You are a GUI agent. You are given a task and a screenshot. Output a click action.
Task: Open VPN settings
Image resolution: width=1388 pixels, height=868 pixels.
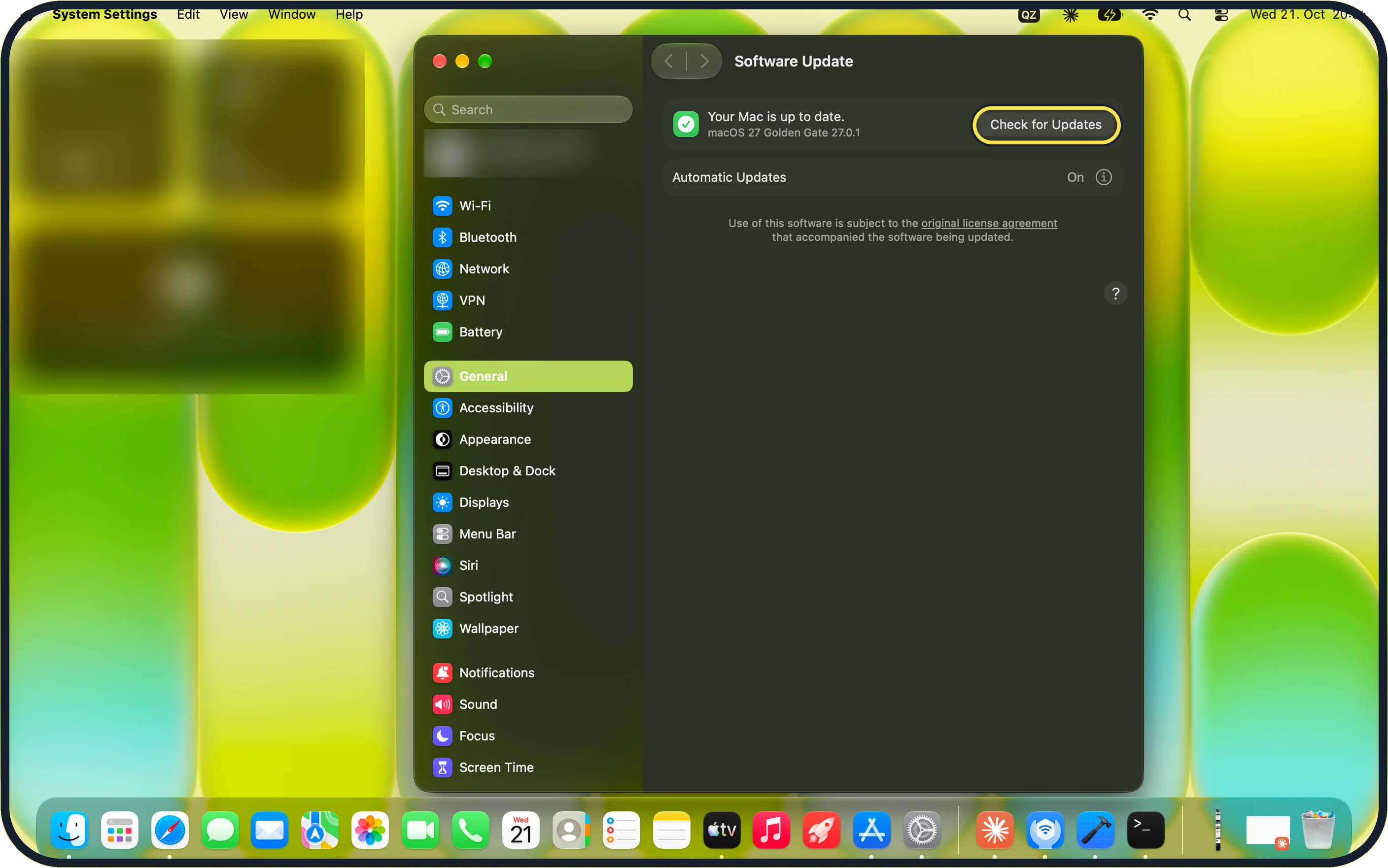[528, 300]
